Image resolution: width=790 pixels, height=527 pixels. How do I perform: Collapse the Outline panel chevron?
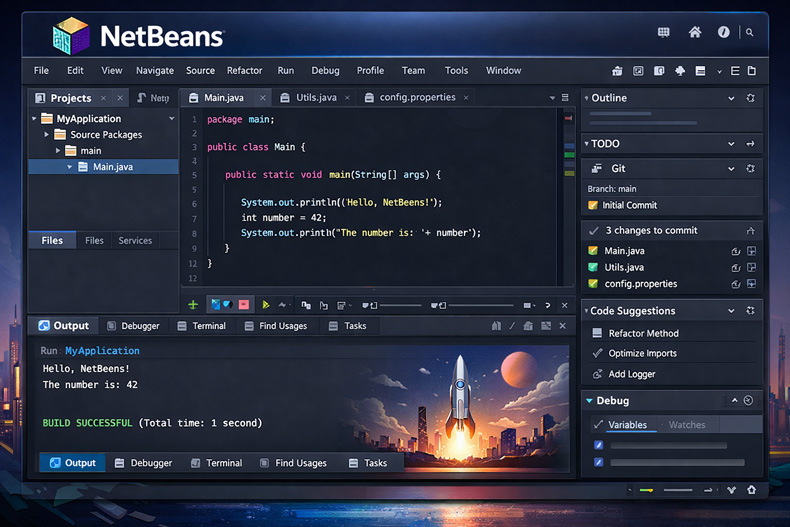coord(731,98)
